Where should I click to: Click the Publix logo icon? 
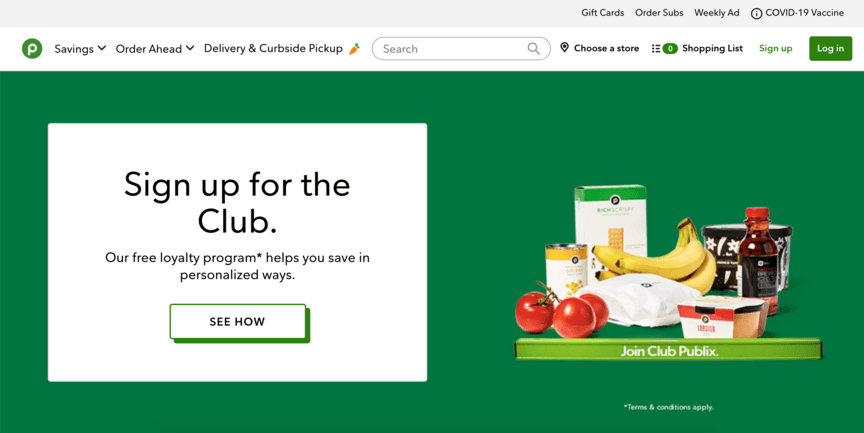[x=32, y=48]
